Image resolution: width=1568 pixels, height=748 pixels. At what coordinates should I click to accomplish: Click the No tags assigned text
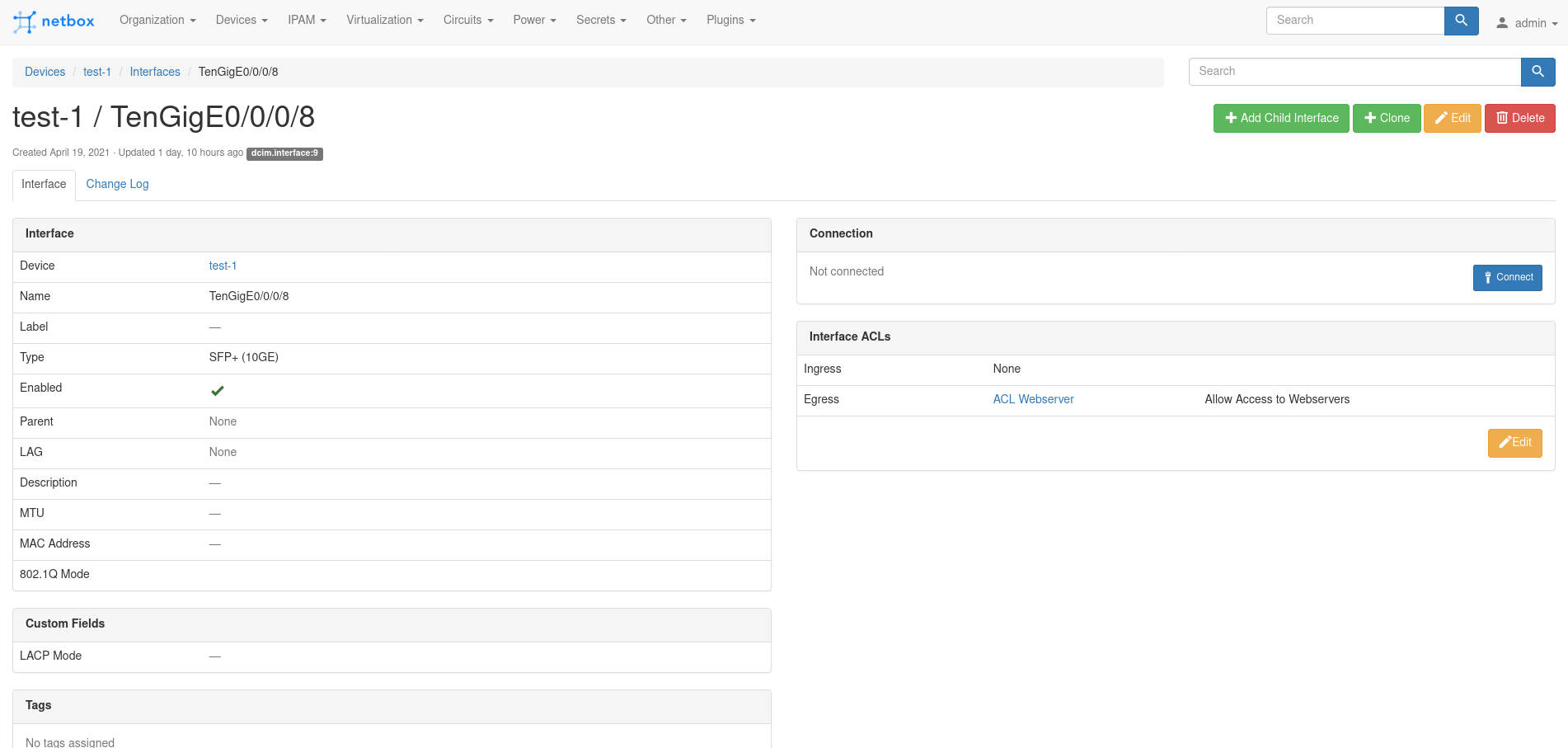coord(70,742)
